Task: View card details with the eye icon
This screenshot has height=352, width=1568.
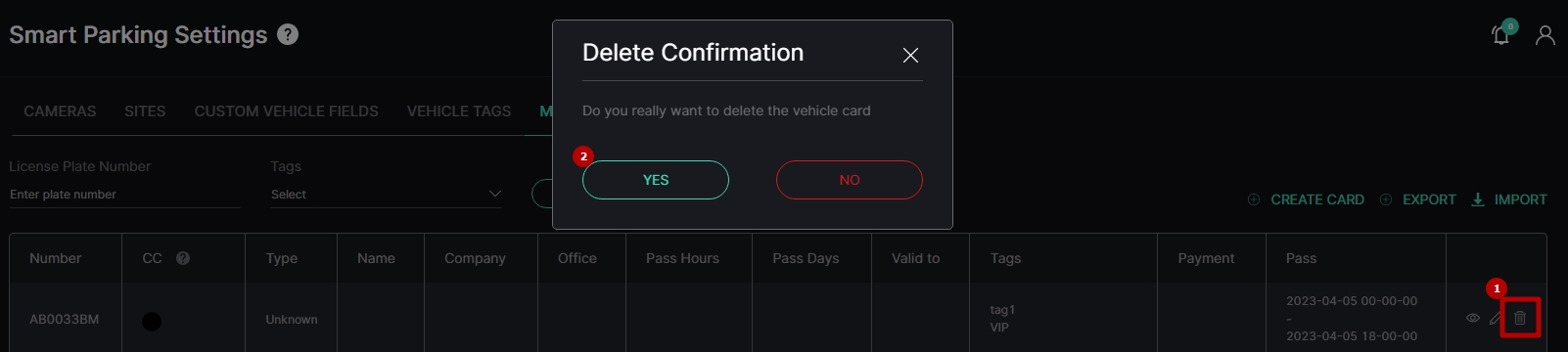Action: 1473,318
